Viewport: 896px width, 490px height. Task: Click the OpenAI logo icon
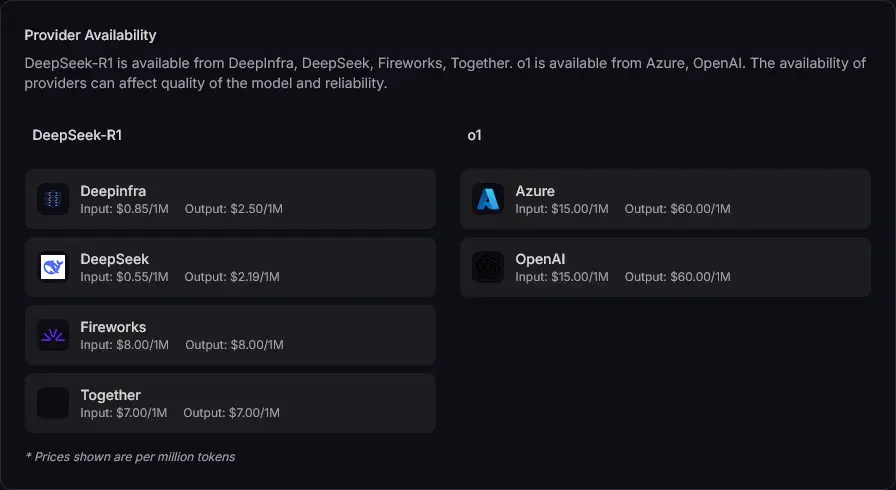click(x=488, y=267)
